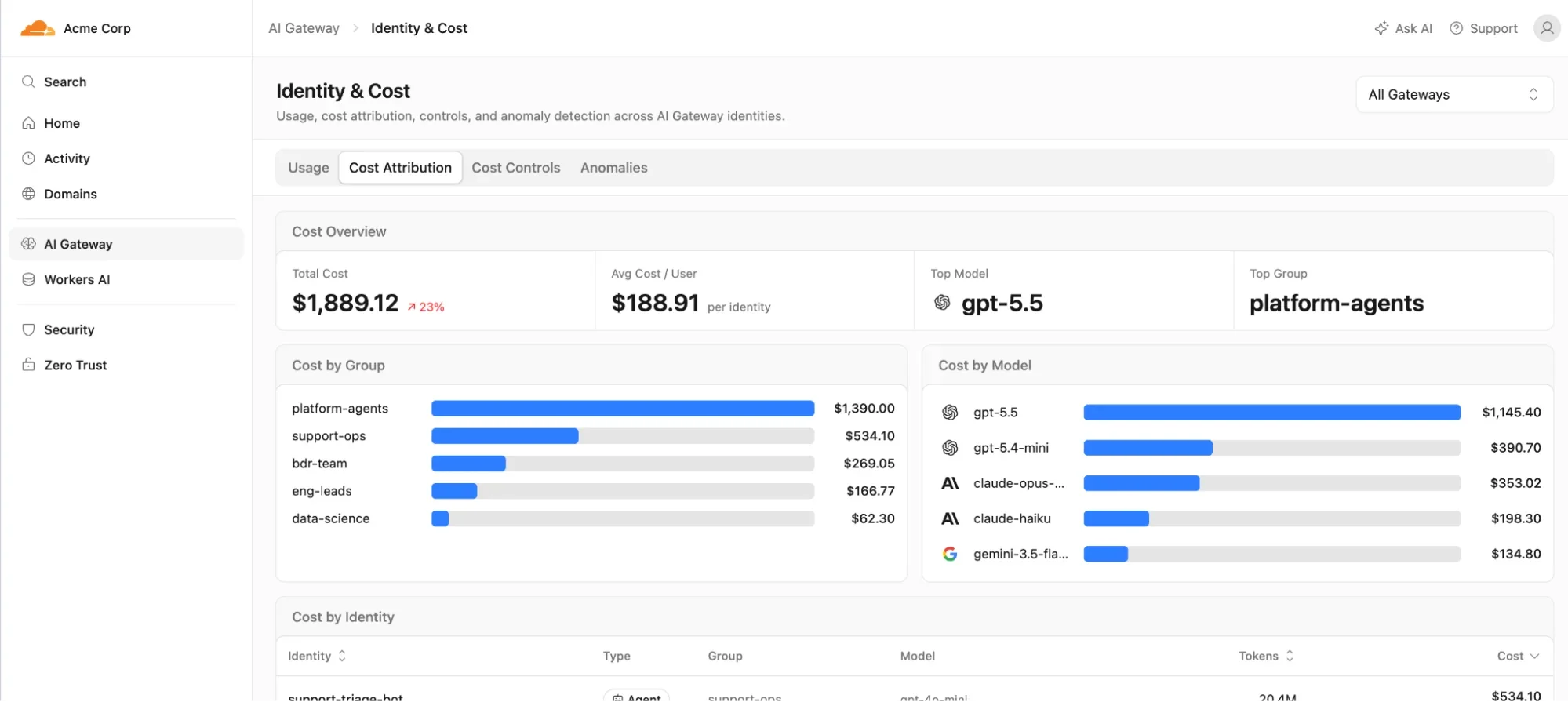
Task: Open the Cost Controls tab
Action: tap(516, 168)
